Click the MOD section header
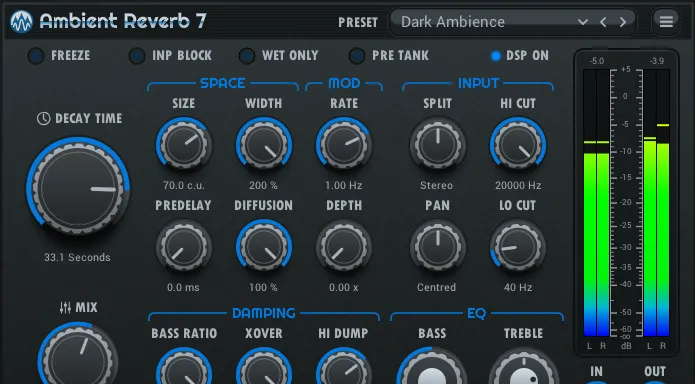Viewport: 695px width, 384px height. (344, 83)
